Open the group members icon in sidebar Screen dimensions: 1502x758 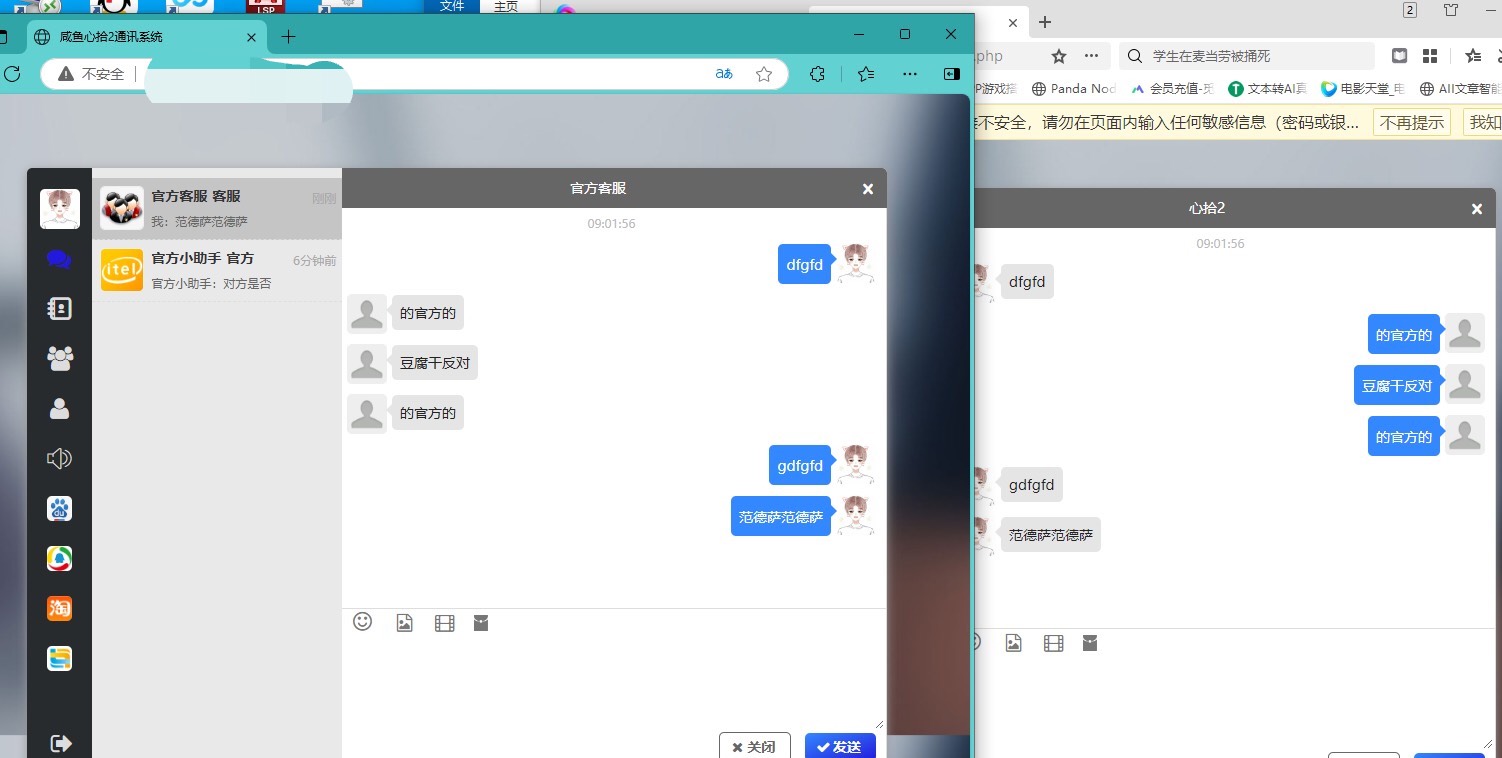tap(60, 358)
